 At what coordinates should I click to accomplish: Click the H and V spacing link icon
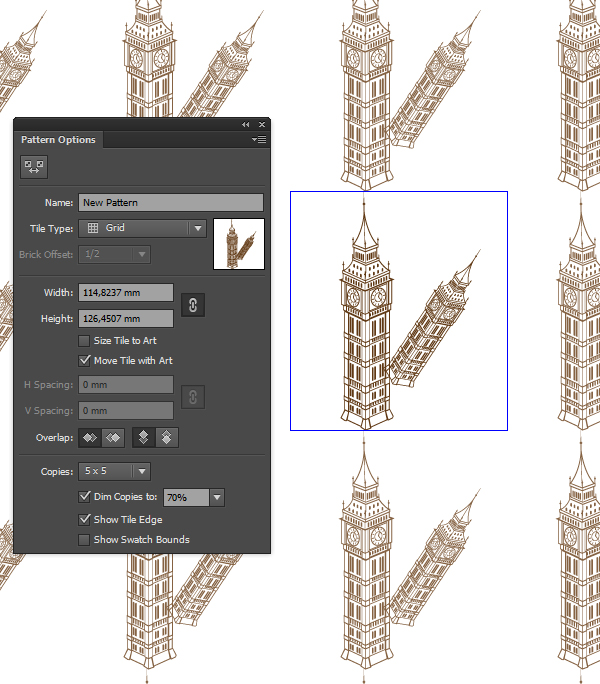point(193,397)
